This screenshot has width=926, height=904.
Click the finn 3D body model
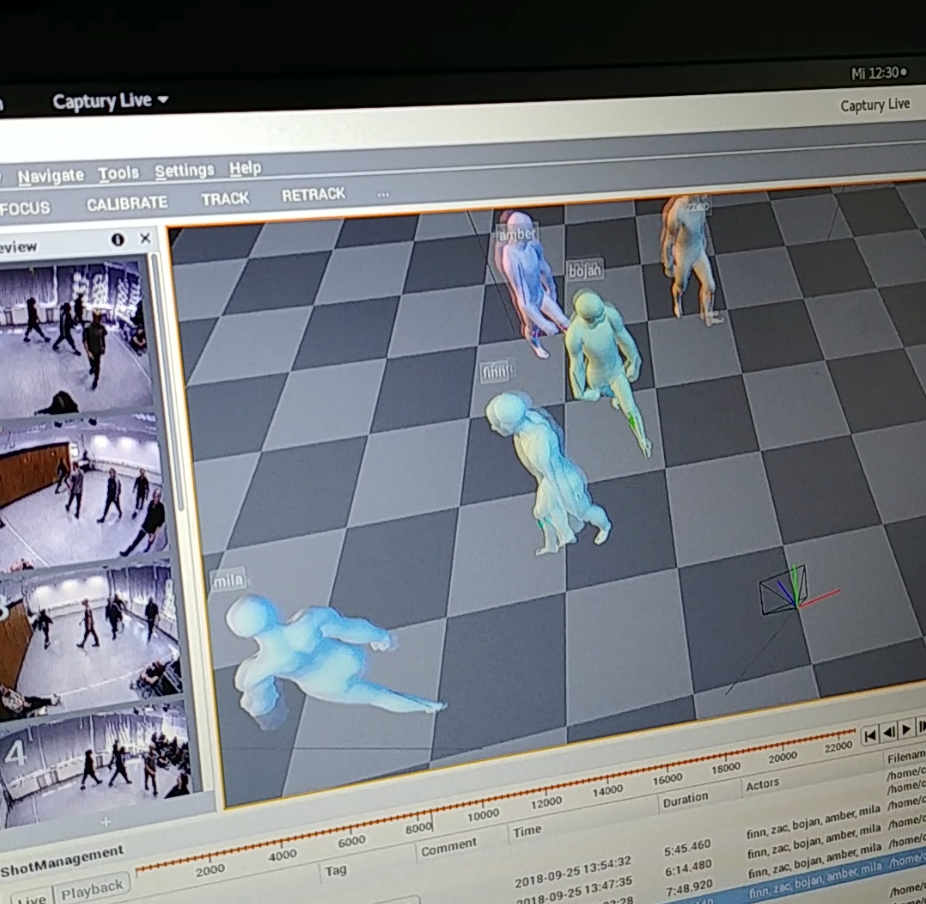pos(547,472)
